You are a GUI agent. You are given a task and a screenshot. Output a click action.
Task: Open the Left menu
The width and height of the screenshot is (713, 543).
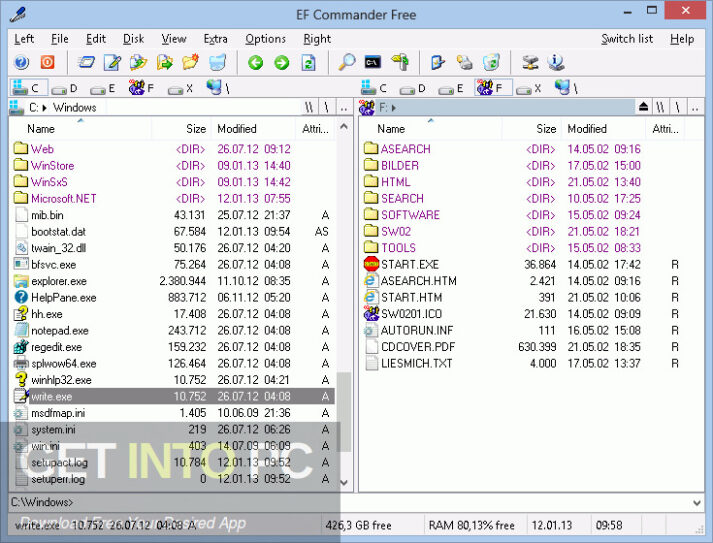24,39
